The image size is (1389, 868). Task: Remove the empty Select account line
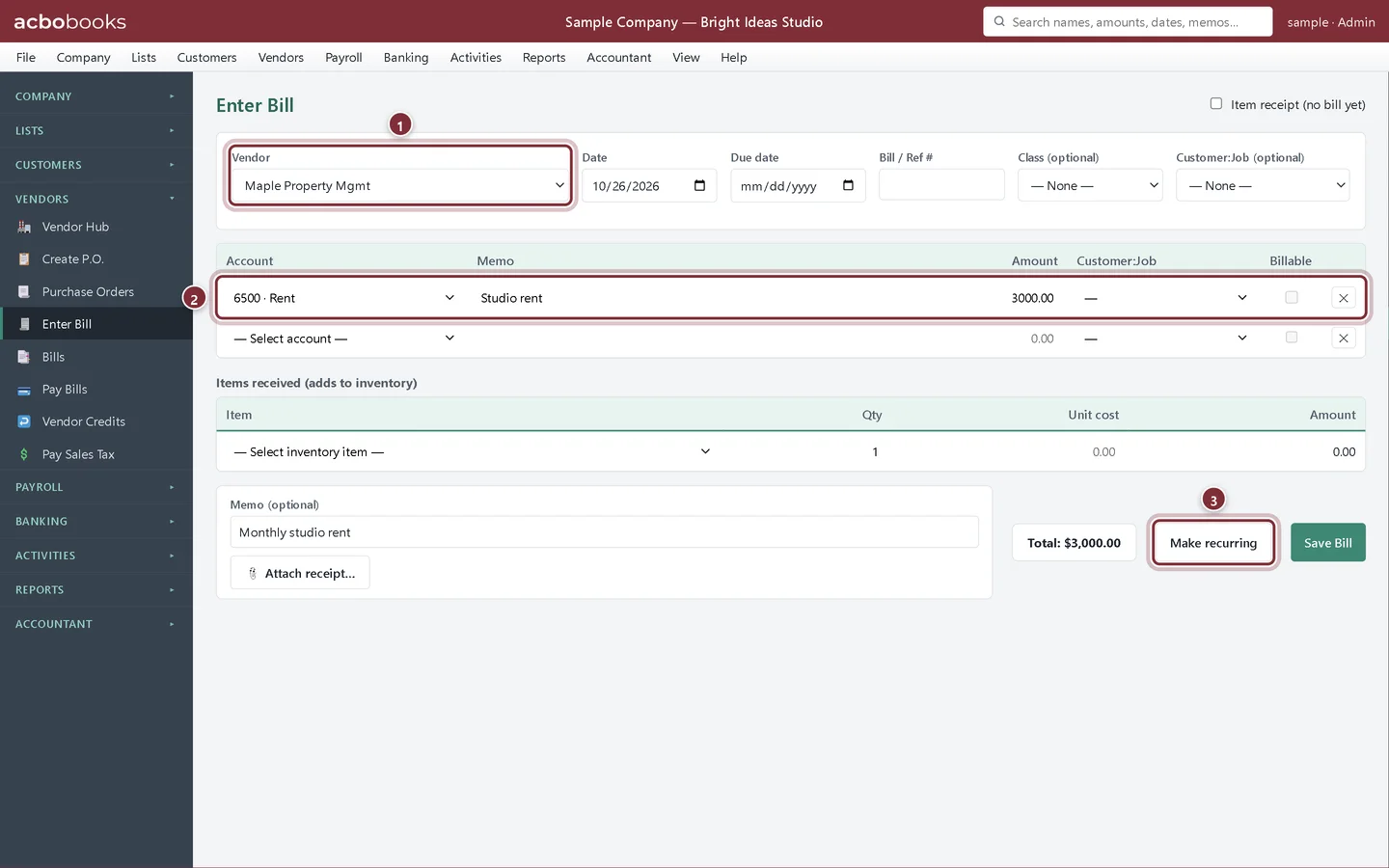(1344, 339)
